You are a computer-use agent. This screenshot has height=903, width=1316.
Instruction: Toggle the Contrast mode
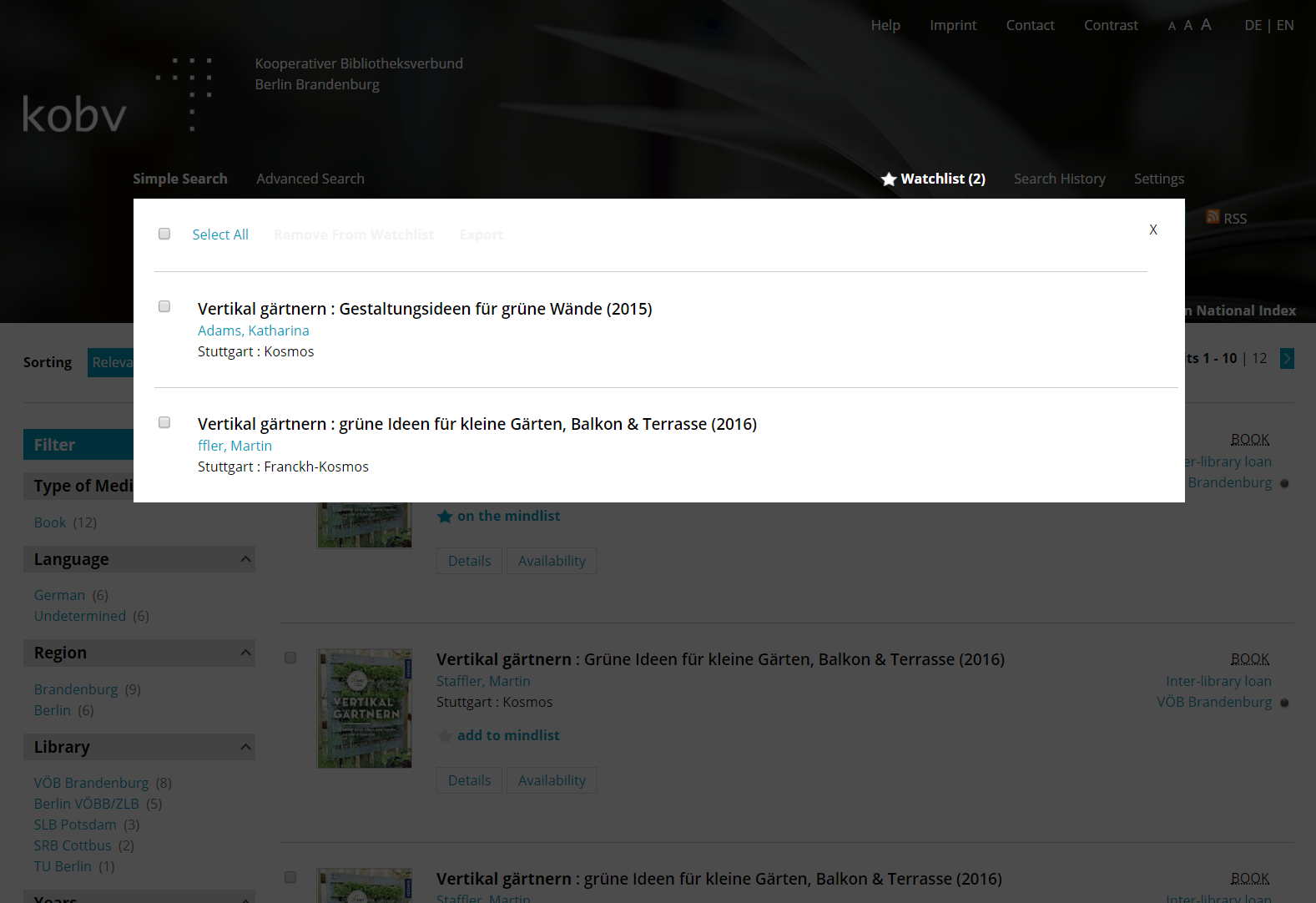1110,25
